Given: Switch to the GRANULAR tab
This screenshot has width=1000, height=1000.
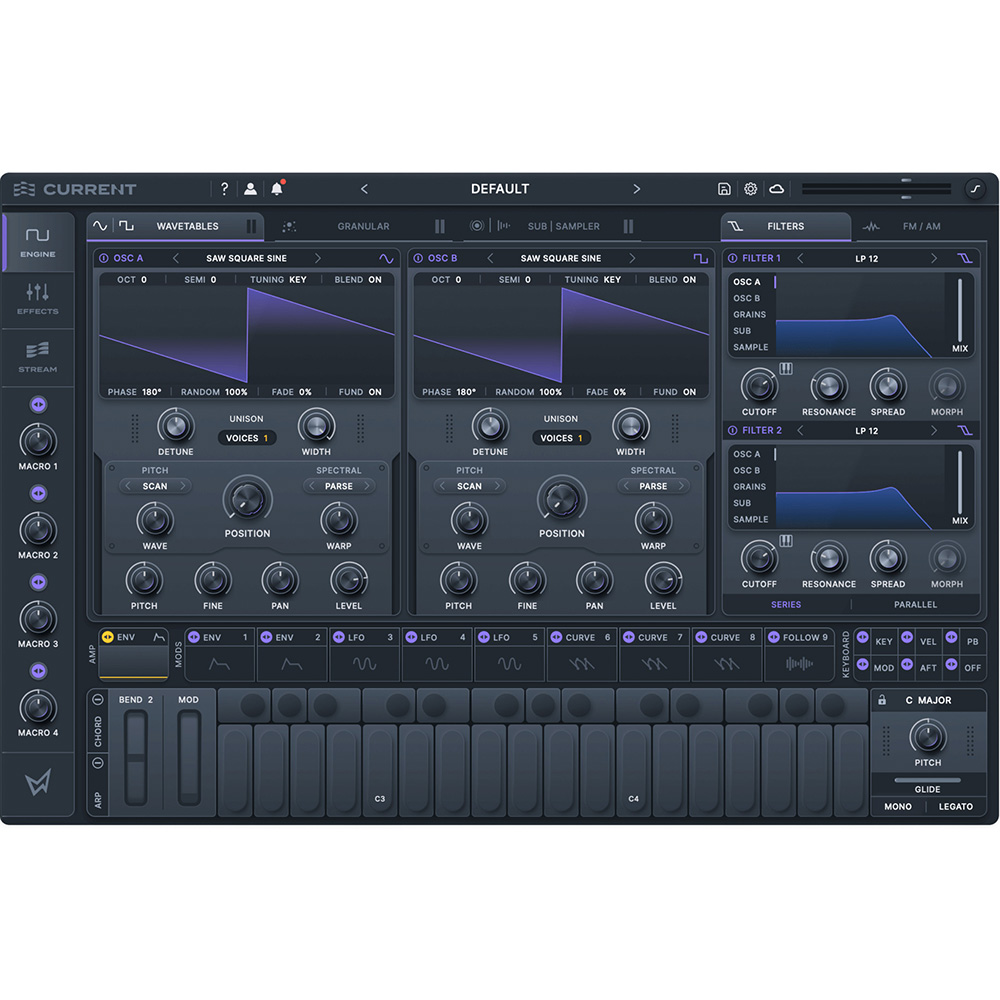Looking at the screenshot, I should (363, 226).
